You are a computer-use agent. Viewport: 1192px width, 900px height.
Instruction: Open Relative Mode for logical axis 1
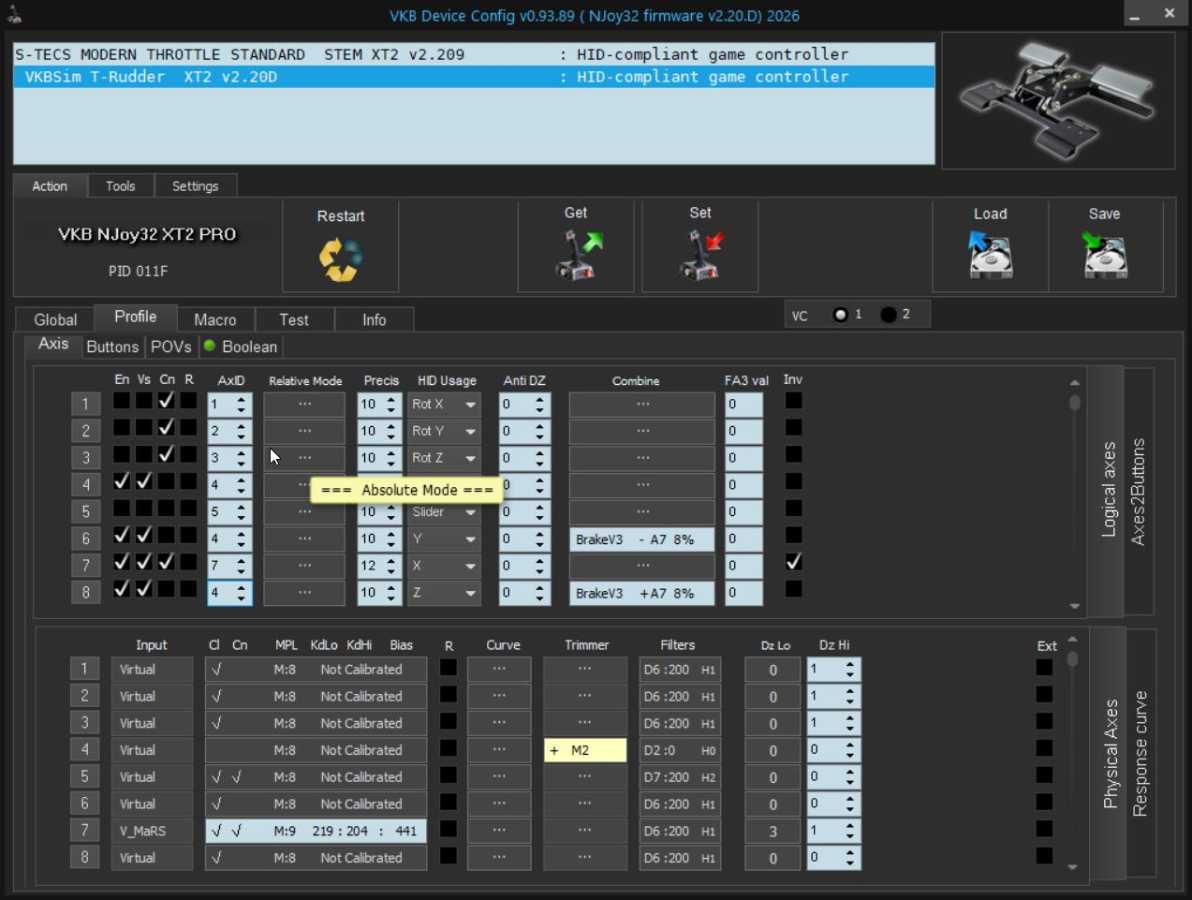pos(304,404)
